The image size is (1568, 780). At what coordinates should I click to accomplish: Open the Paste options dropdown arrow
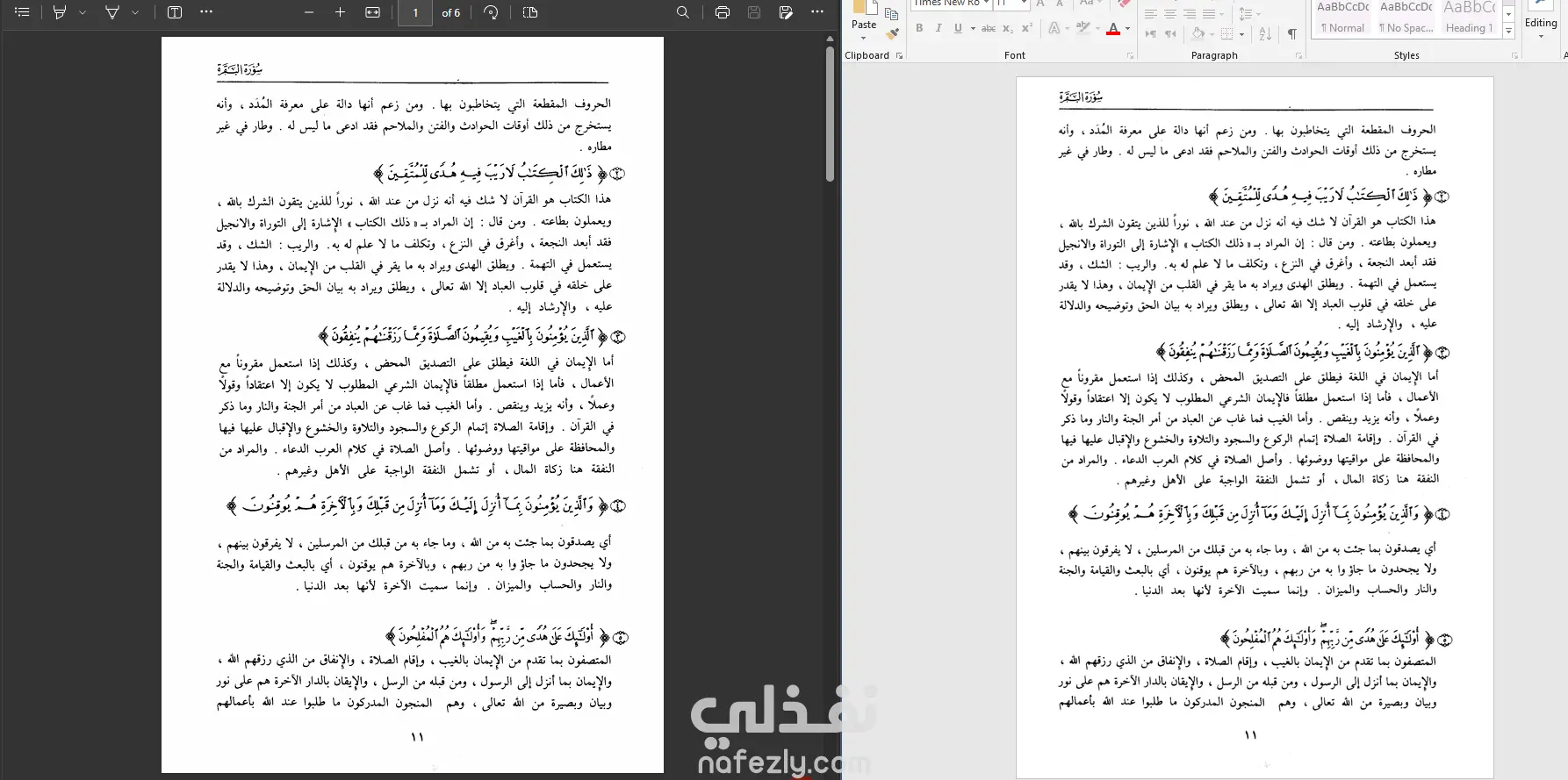(864, 37)
